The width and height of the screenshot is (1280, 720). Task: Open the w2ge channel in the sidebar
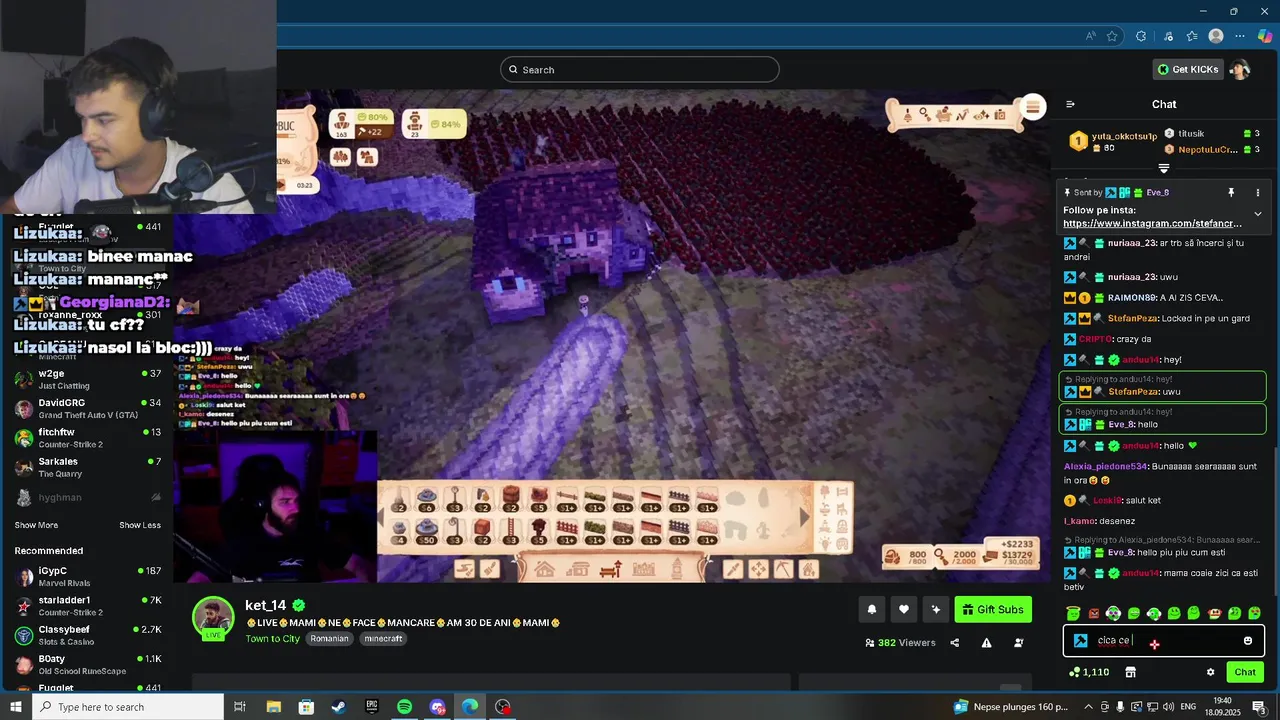88,379
